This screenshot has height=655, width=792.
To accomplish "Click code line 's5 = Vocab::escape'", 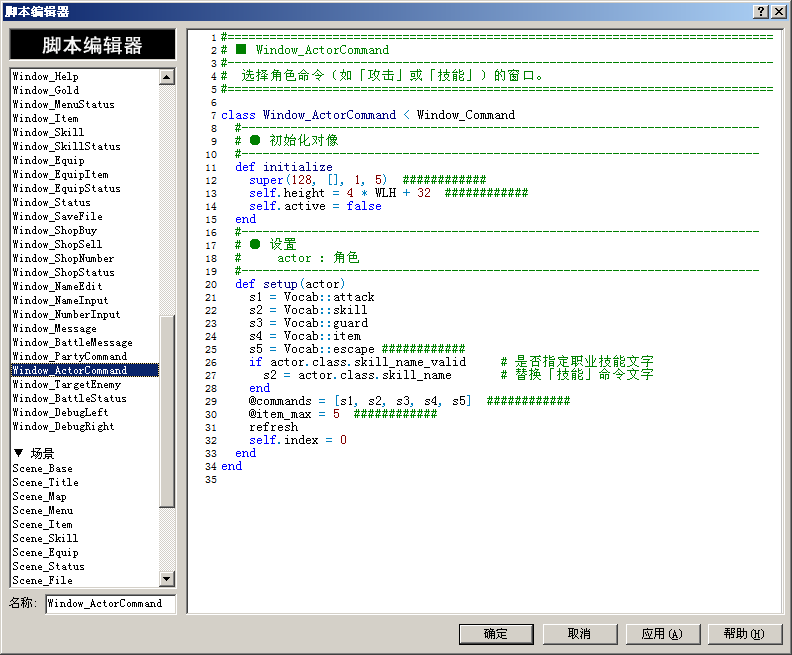I will click(312, 349).
